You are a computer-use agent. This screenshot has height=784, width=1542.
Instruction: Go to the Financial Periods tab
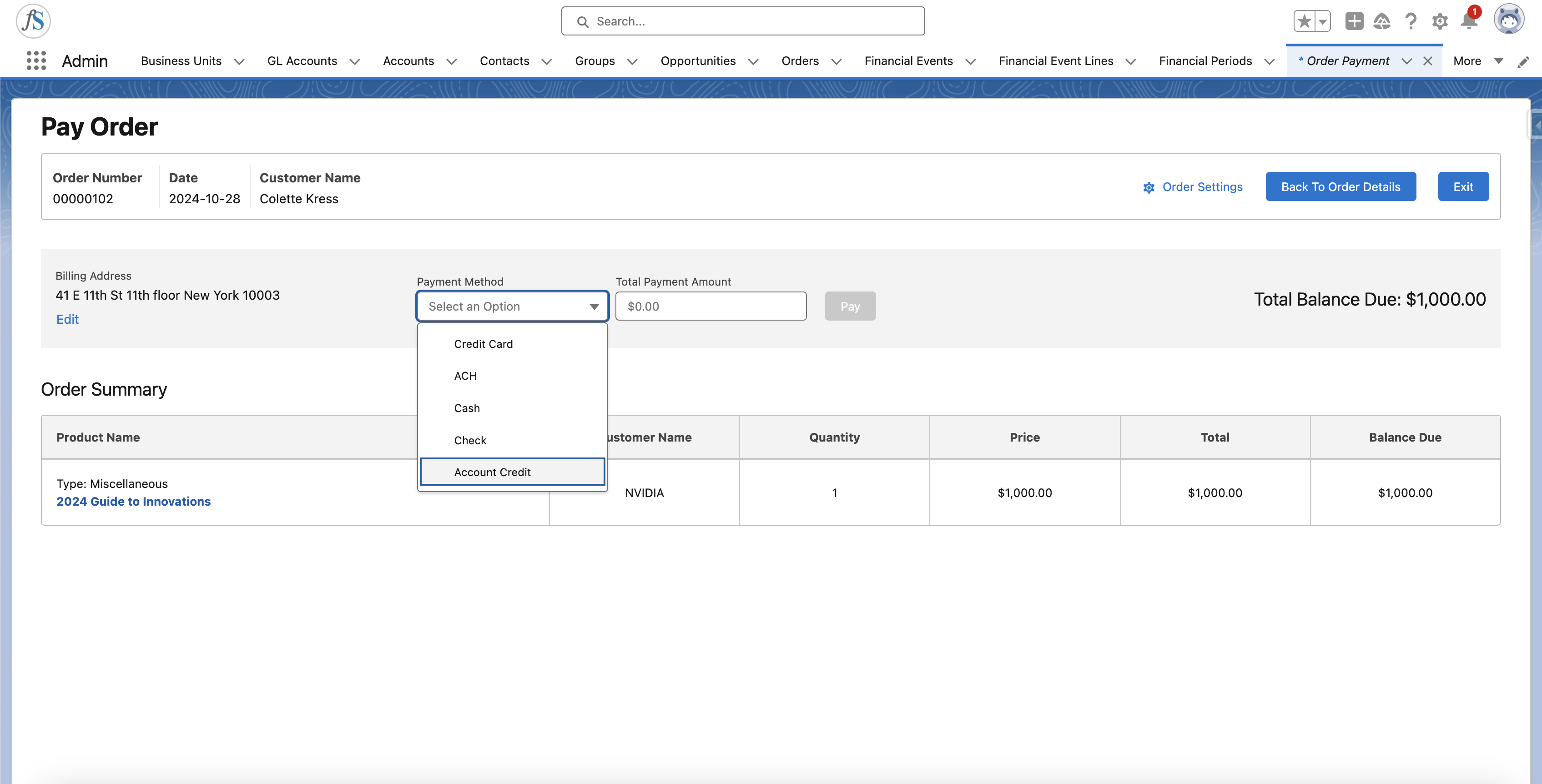tap(1205, 61)
